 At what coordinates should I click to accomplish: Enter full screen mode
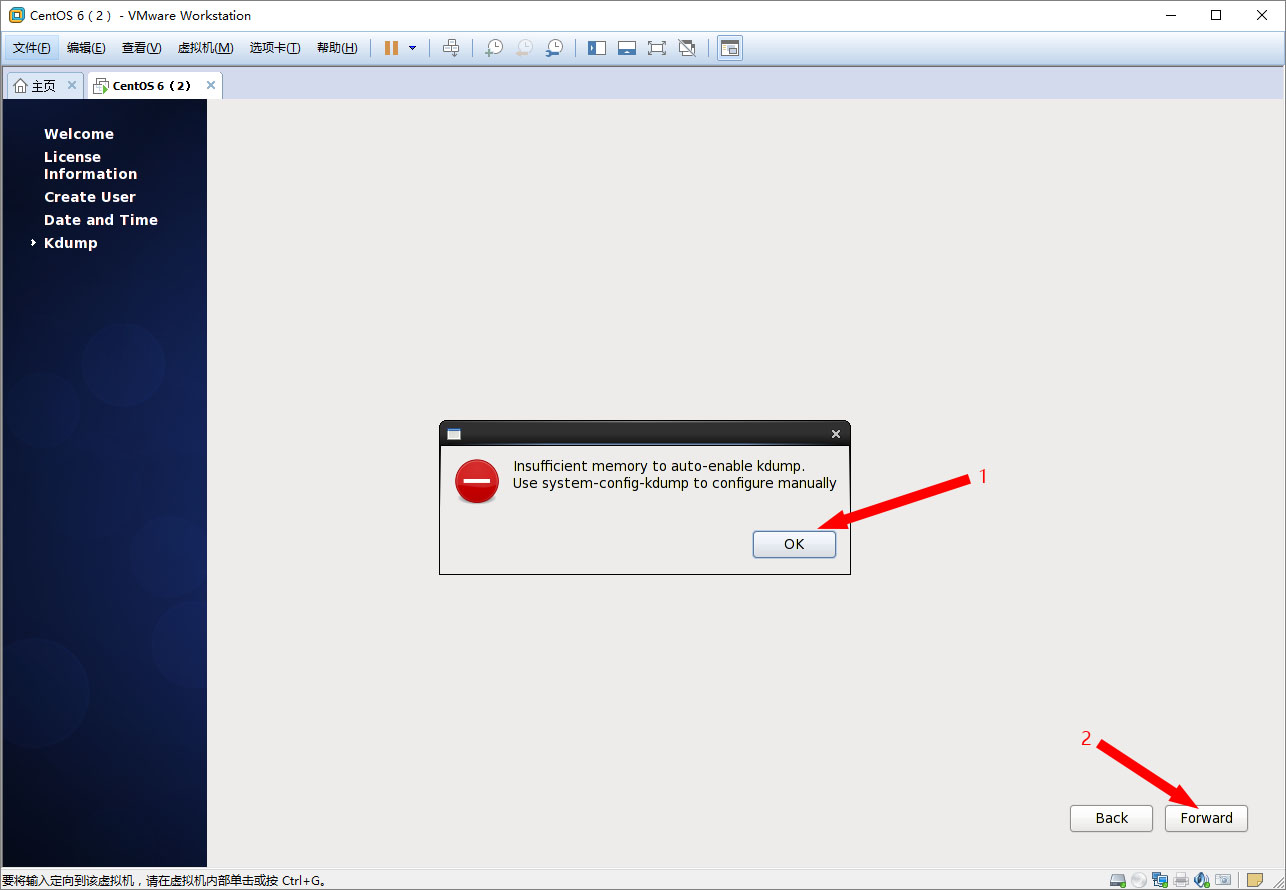657,48
